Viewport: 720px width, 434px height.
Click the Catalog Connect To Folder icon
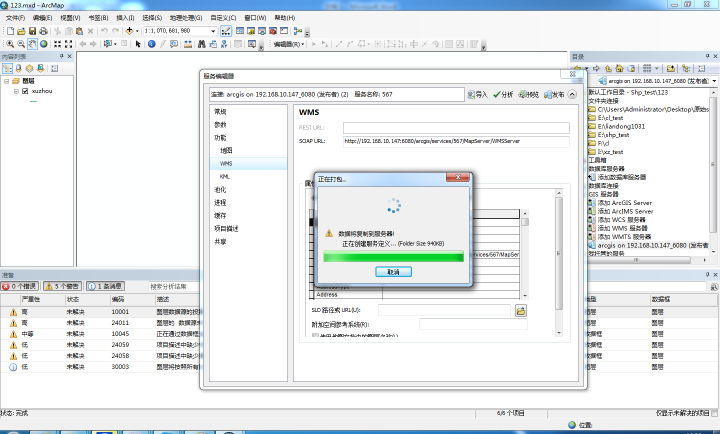[x=670, y=68]
